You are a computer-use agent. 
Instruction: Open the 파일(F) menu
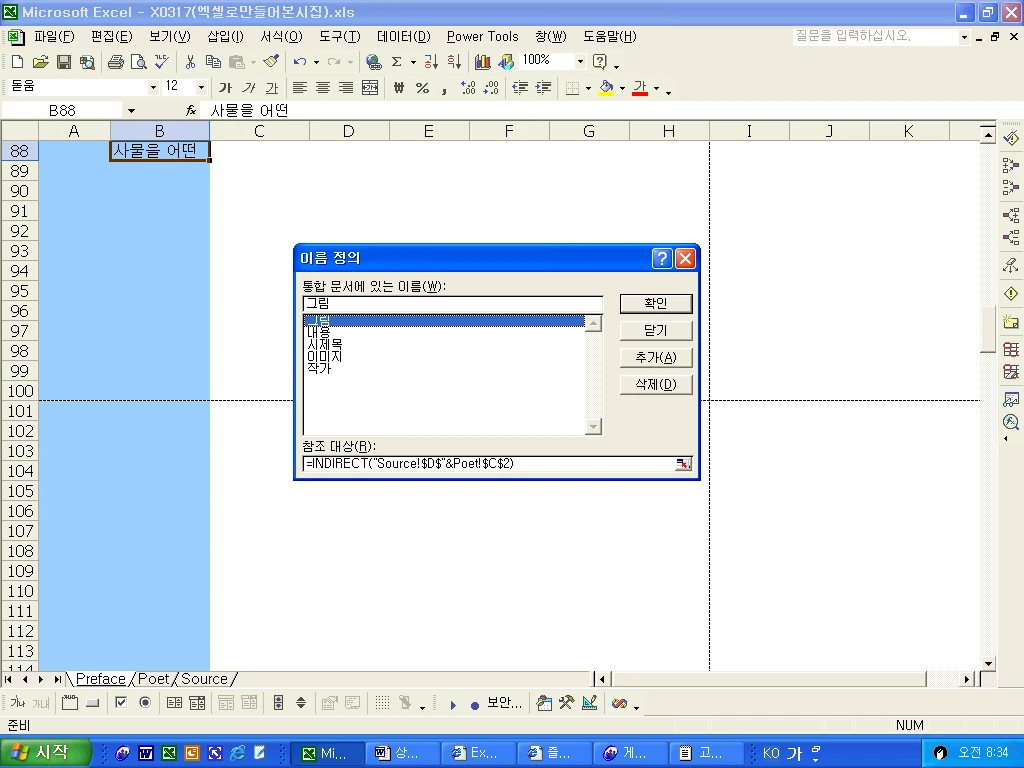click(x=54, y=37)
